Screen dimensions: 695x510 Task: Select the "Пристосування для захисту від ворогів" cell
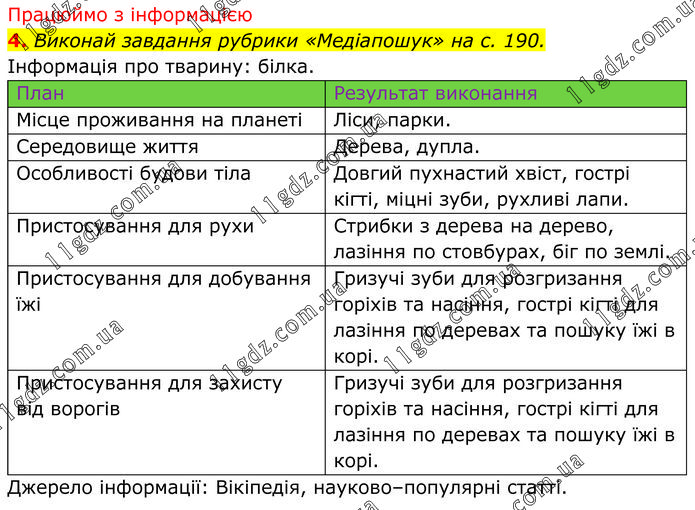150,396
